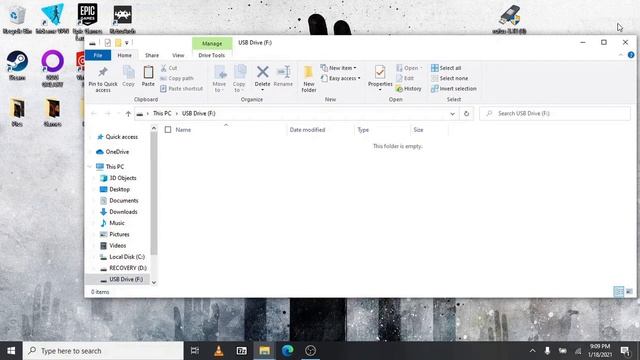The image size is (640, 360).
Task: Open File Explorer help question icon
Action: [x=631, y=55]
